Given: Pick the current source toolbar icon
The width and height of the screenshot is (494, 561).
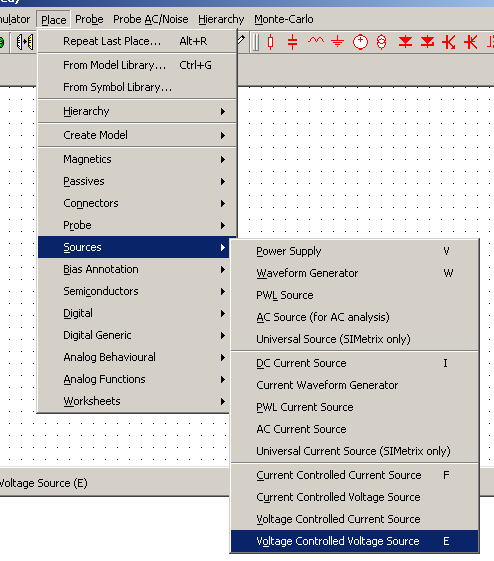Looking at the screenshot, I should pyautogui.click(x=382, y=42).
